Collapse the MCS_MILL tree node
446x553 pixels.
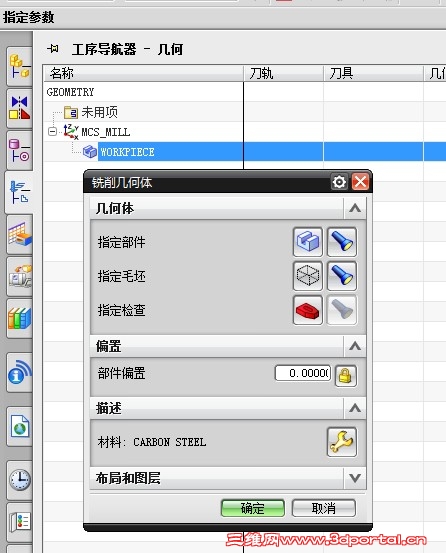click(53, 132)
